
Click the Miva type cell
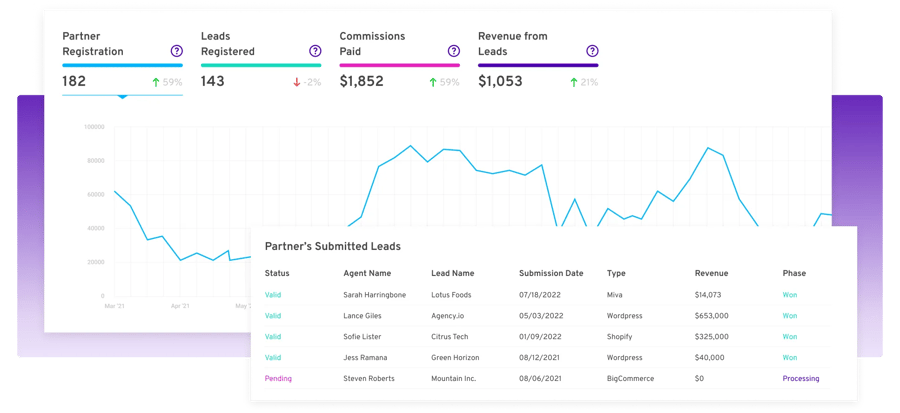[x=614, y=295]
